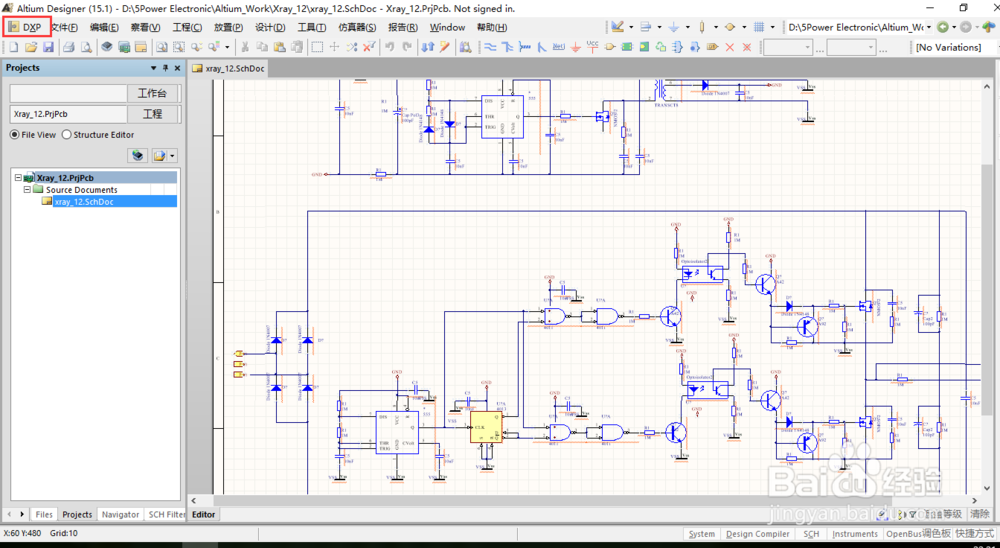Viewport: 1000px width, 548px height.
Task: Select the Place Bus tool
Action: 508,47
